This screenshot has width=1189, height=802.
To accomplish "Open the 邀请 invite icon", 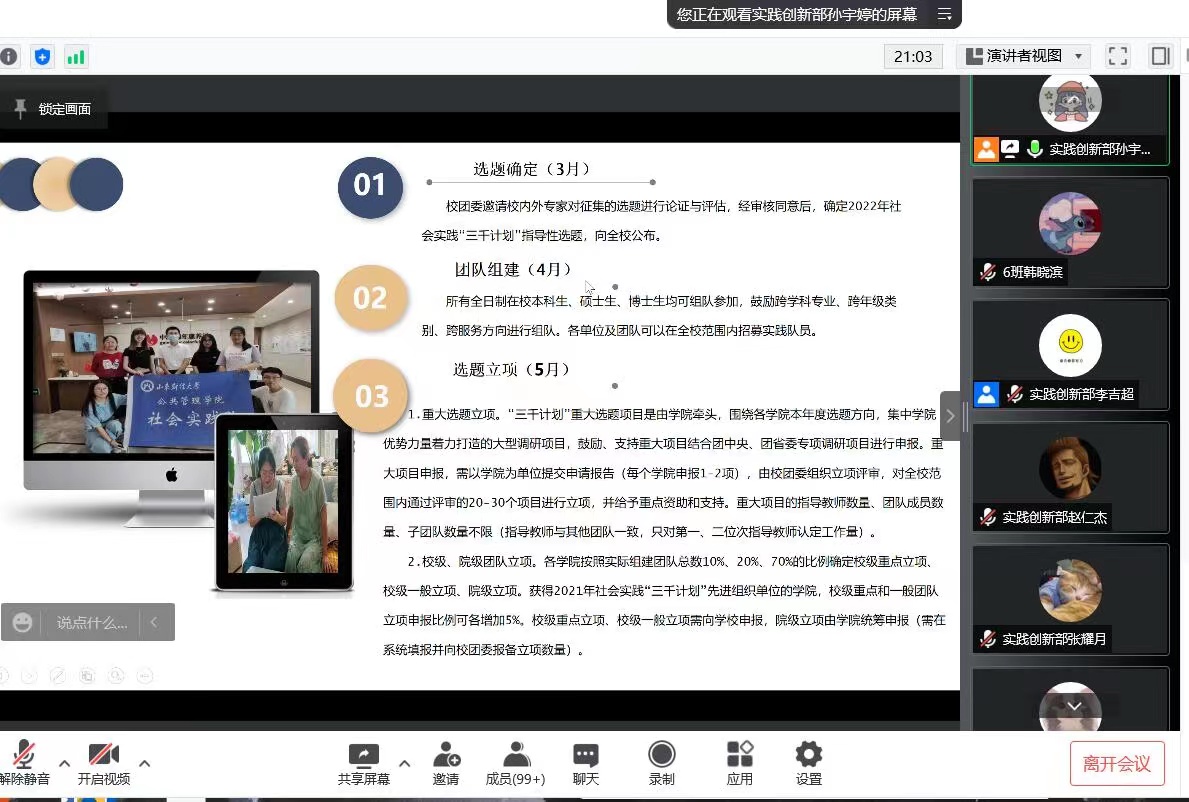I will coord(446,764).
